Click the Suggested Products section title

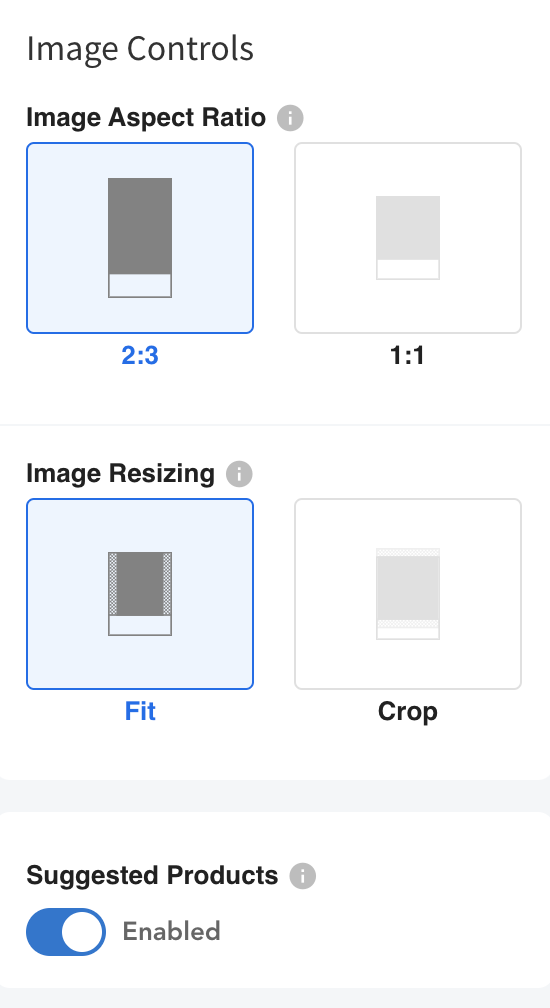152,876
